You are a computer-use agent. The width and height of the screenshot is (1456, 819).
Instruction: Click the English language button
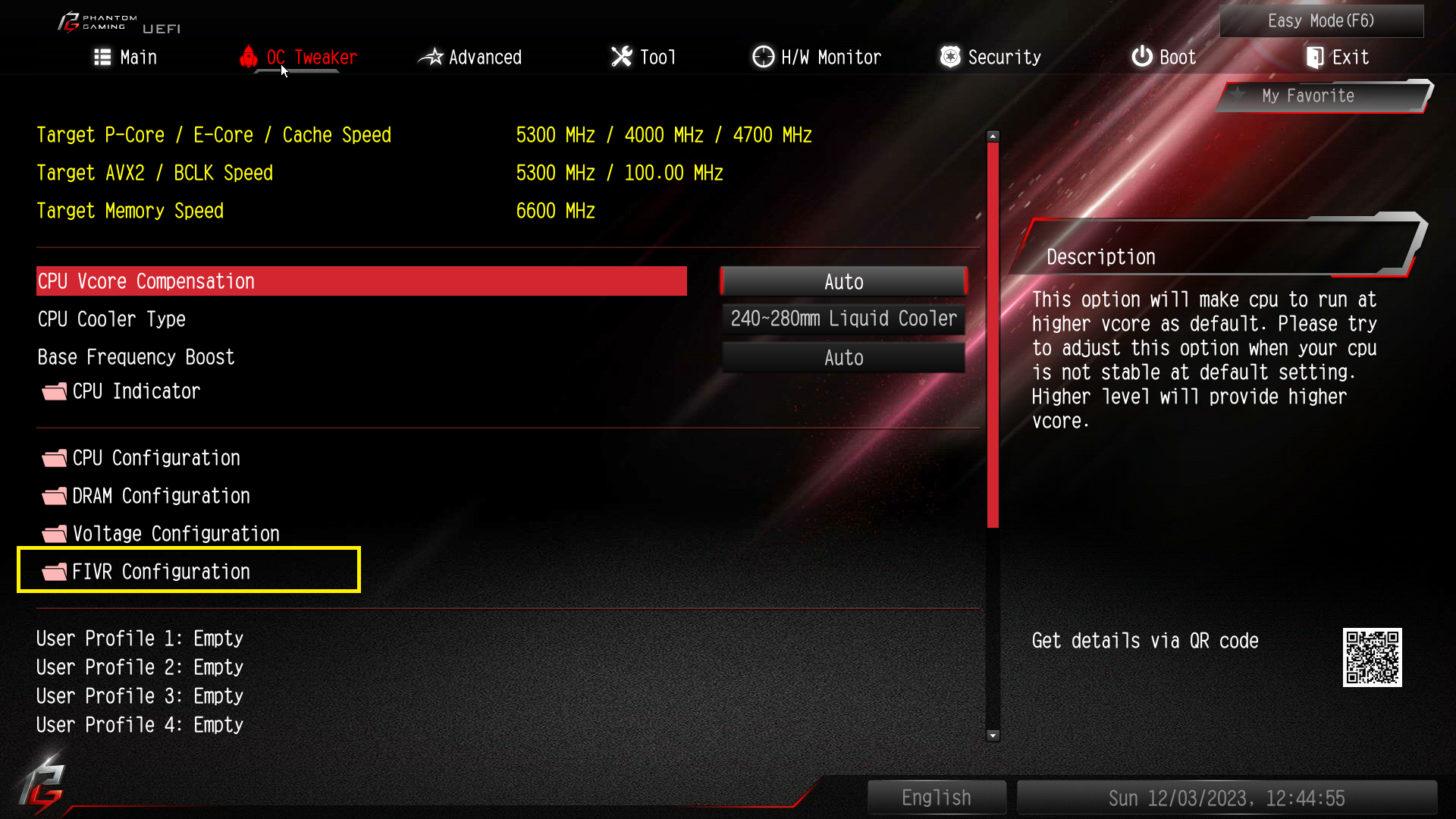point(937,798)
